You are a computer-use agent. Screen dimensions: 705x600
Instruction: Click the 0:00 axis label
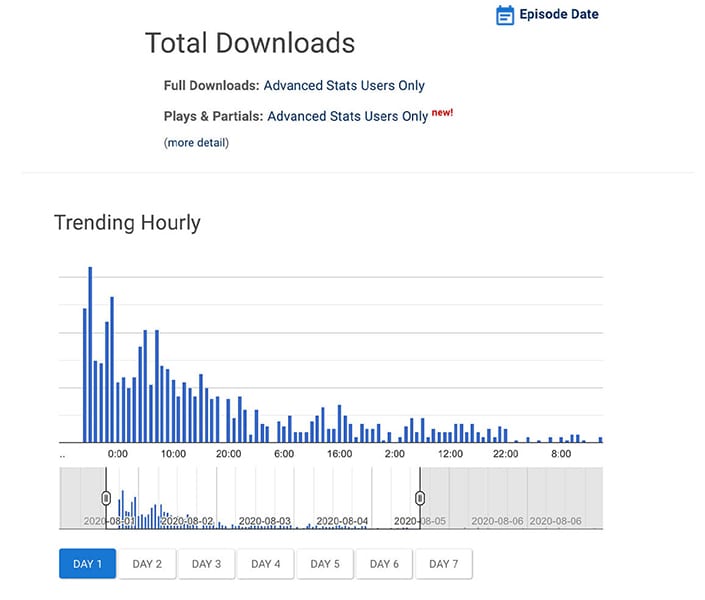tap(118, 454)
